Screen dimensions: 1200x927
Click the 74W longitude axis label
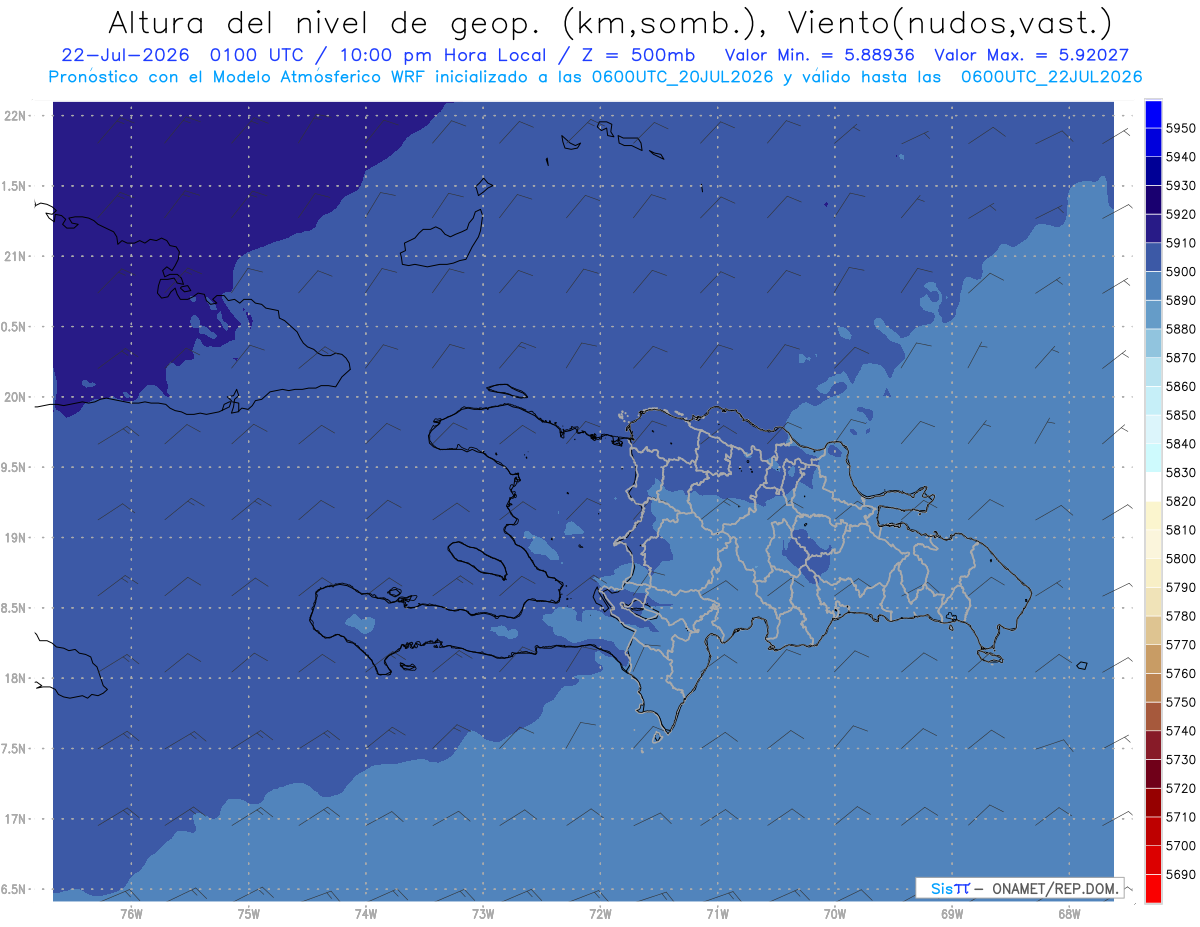click(366, 913)
